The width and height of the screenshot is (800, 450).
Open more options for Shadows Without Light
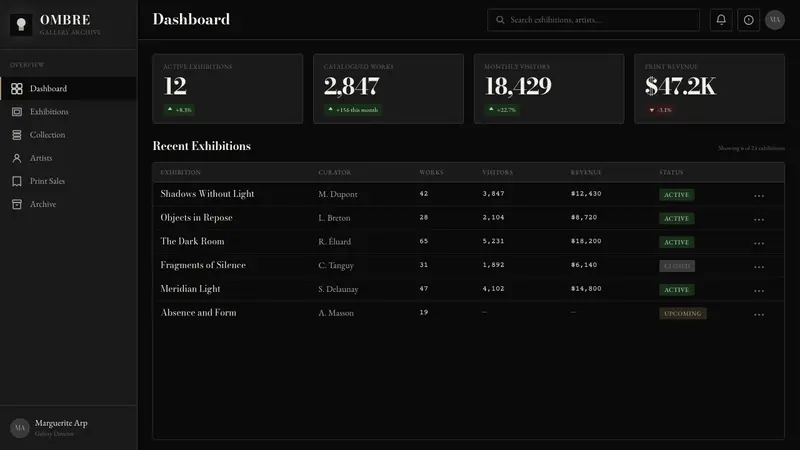click(759, 195)
